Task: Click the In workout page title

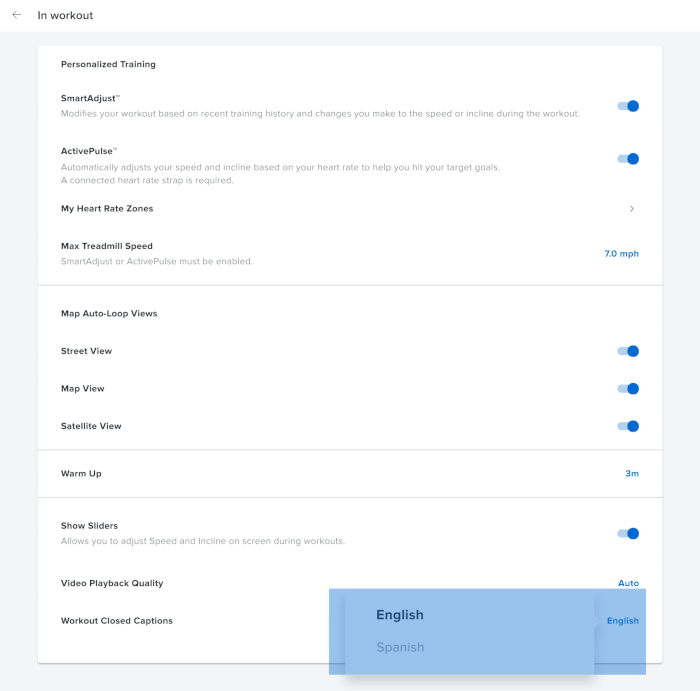Action: click(65, 16)
